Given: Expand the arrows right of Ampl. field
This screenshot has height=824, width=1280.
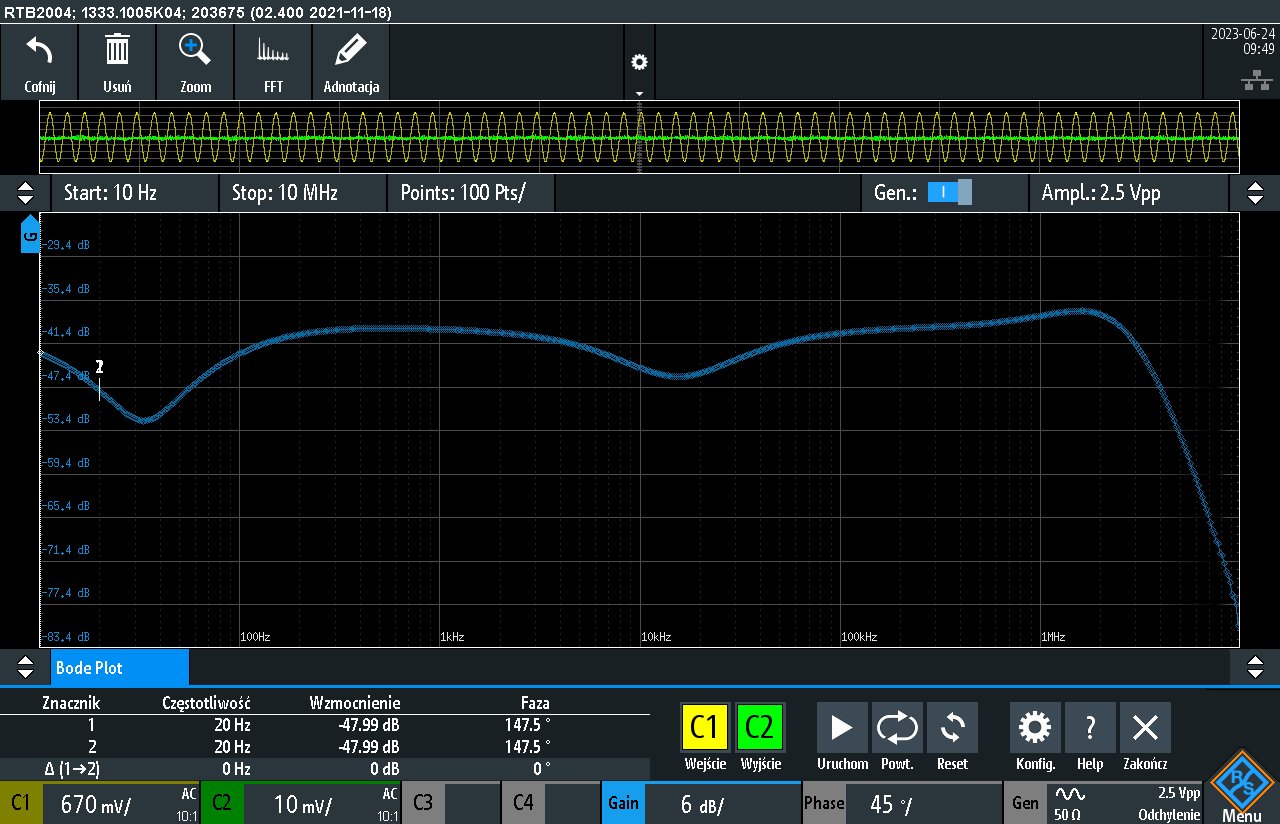Looking at the screenshot, I should click(1254, 193).
